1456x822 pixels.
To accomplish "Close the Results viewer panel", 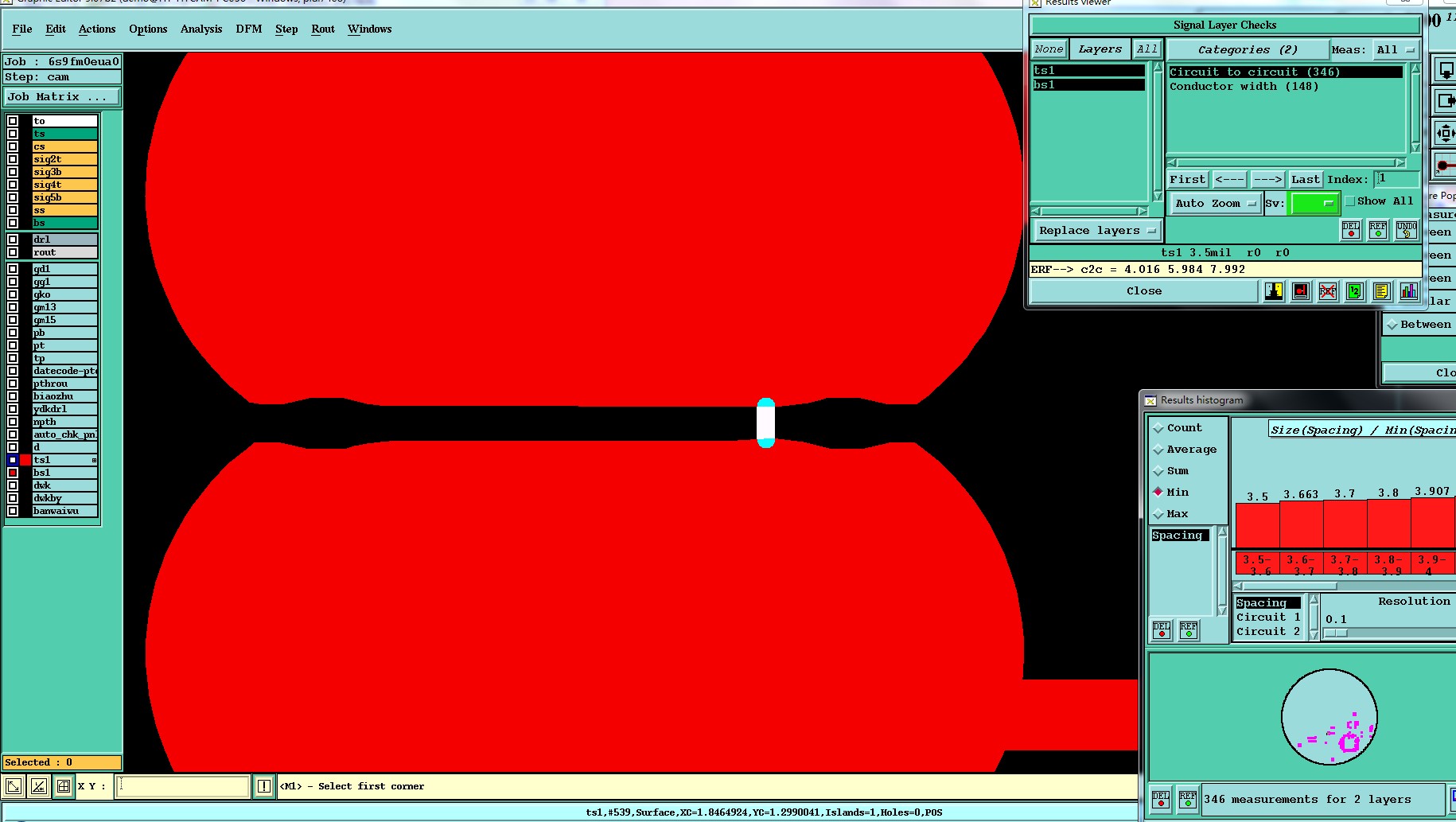I will (1144, 291).
